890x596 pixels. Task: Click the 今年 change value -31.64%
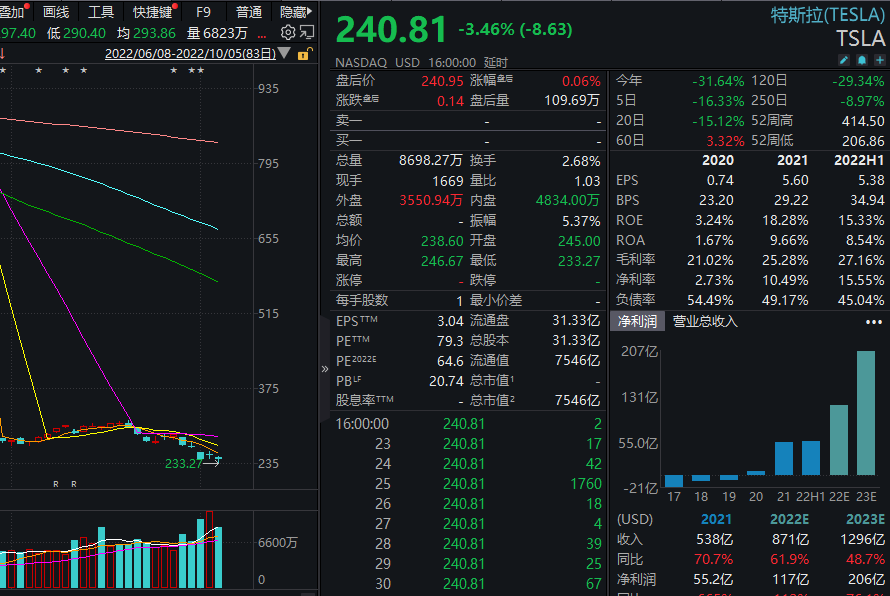coord(718,81)
